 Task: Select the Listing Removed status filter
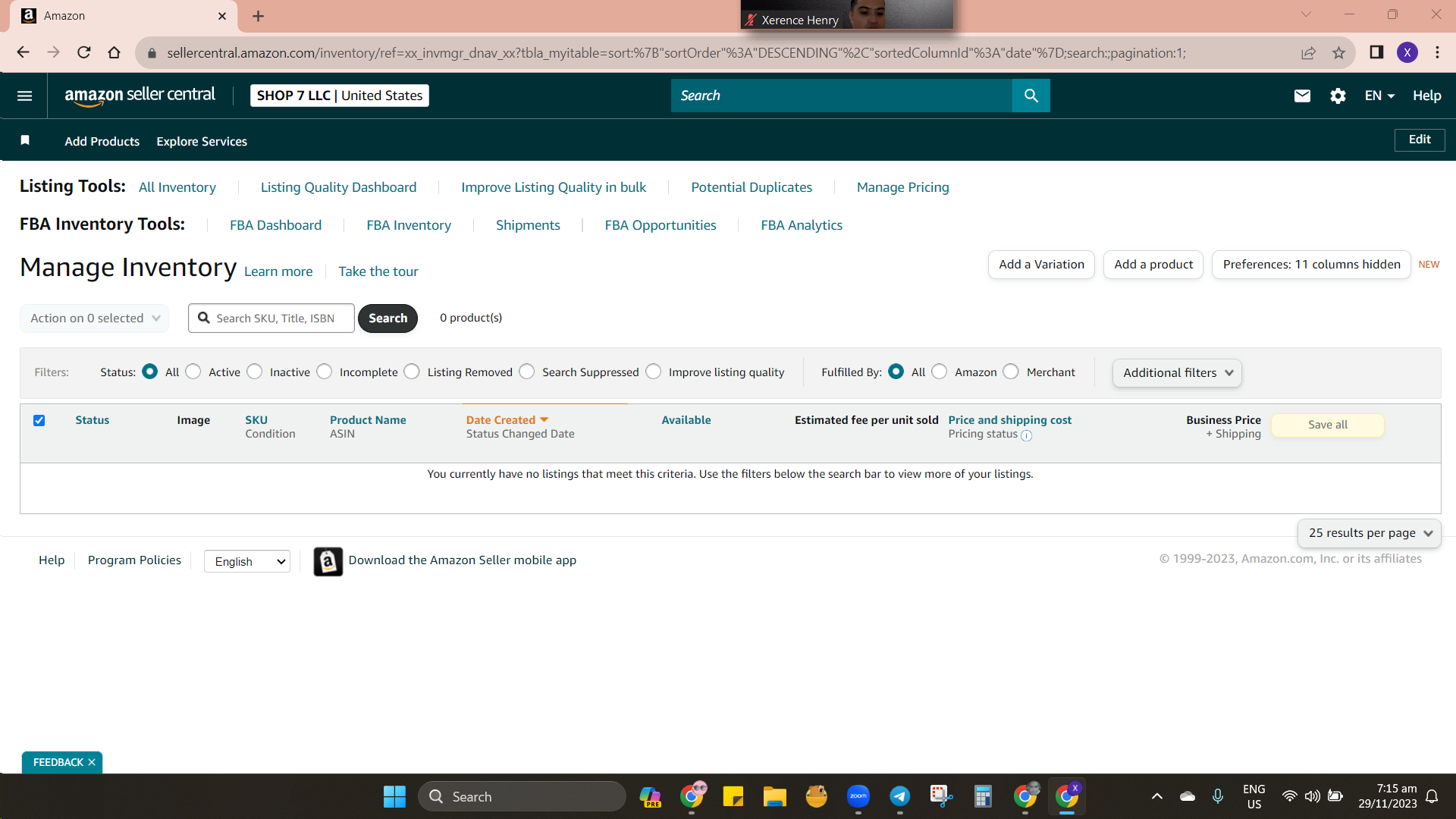tap(412, 372)
